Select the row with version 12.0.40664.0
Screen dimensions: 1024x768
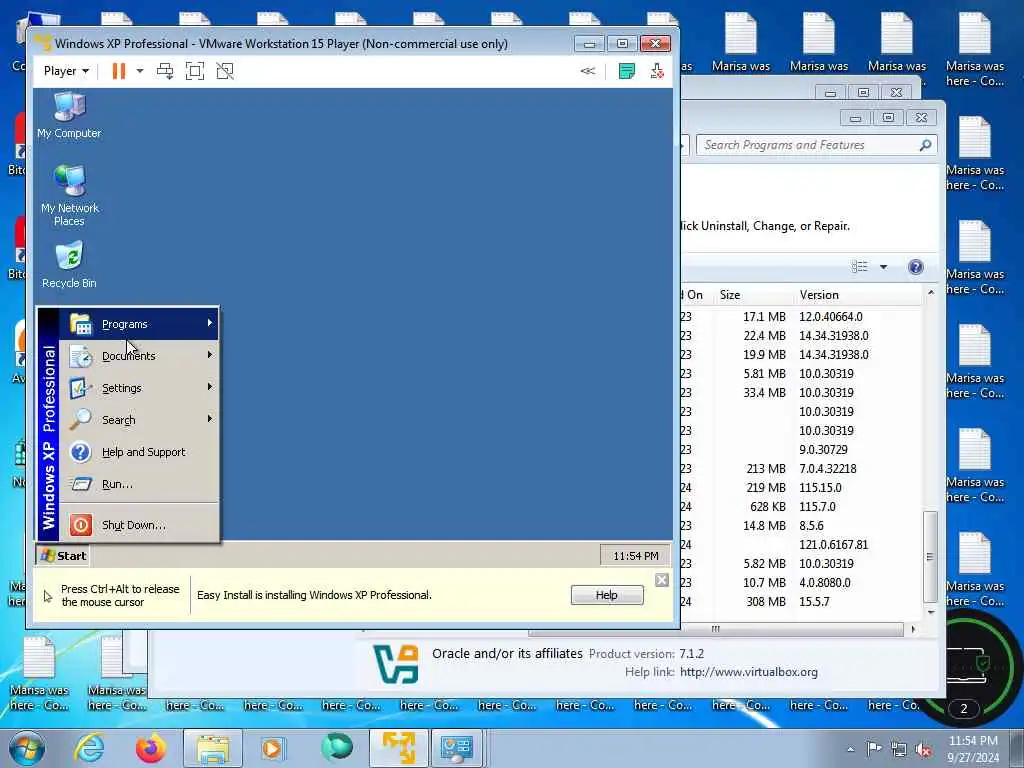tap(801, 317)
